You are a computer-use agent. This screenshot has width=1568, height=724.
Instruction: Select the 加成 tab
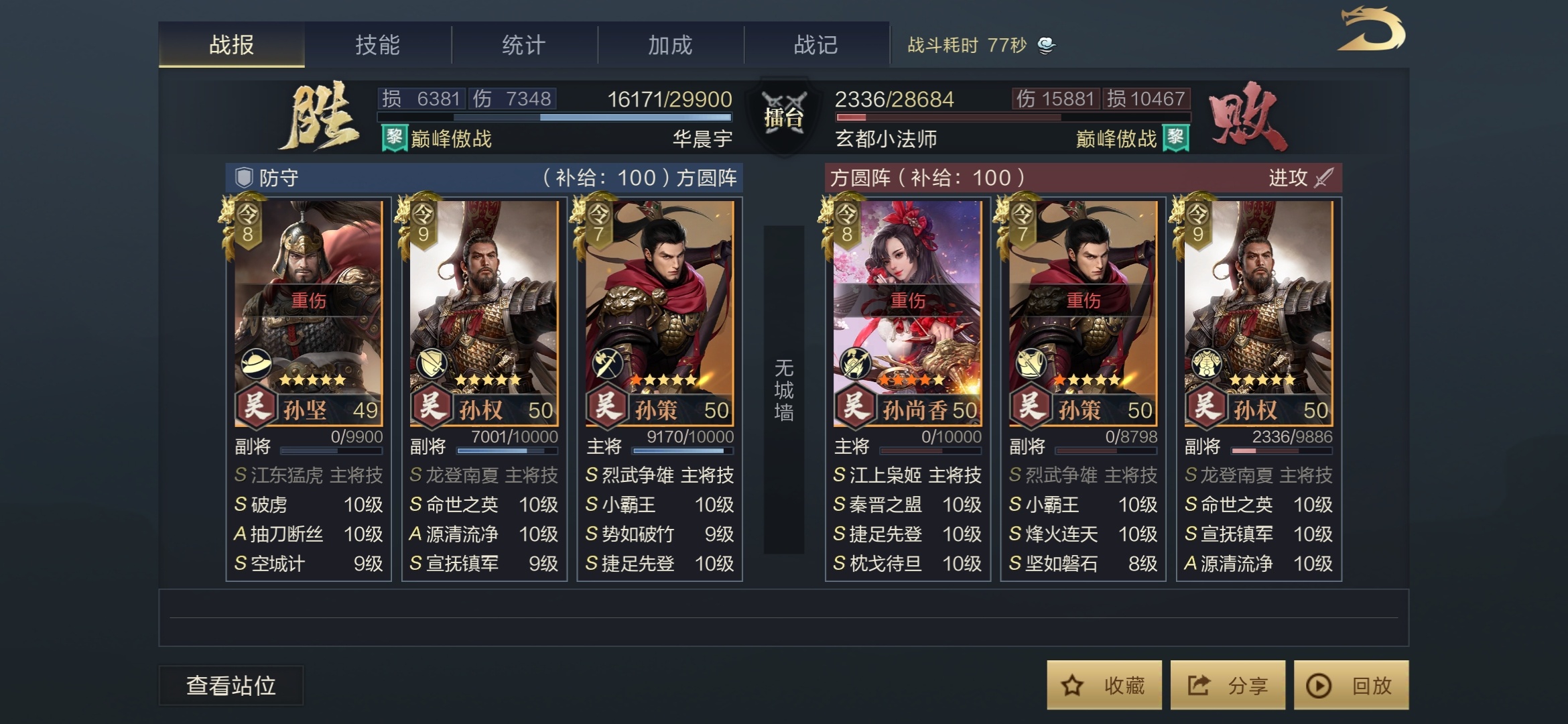point(670,45)
